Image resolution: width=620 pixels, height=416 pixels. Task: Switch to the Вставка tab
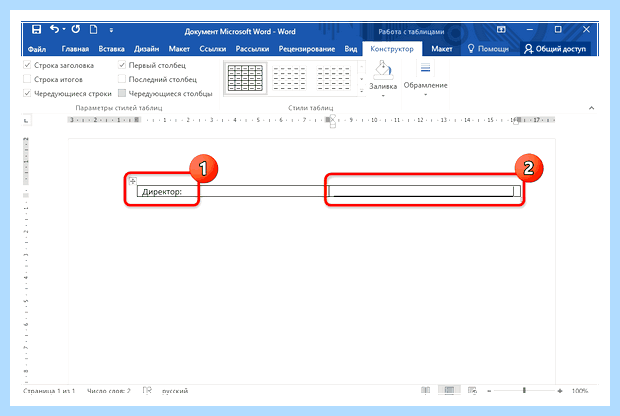click(112, 49)
